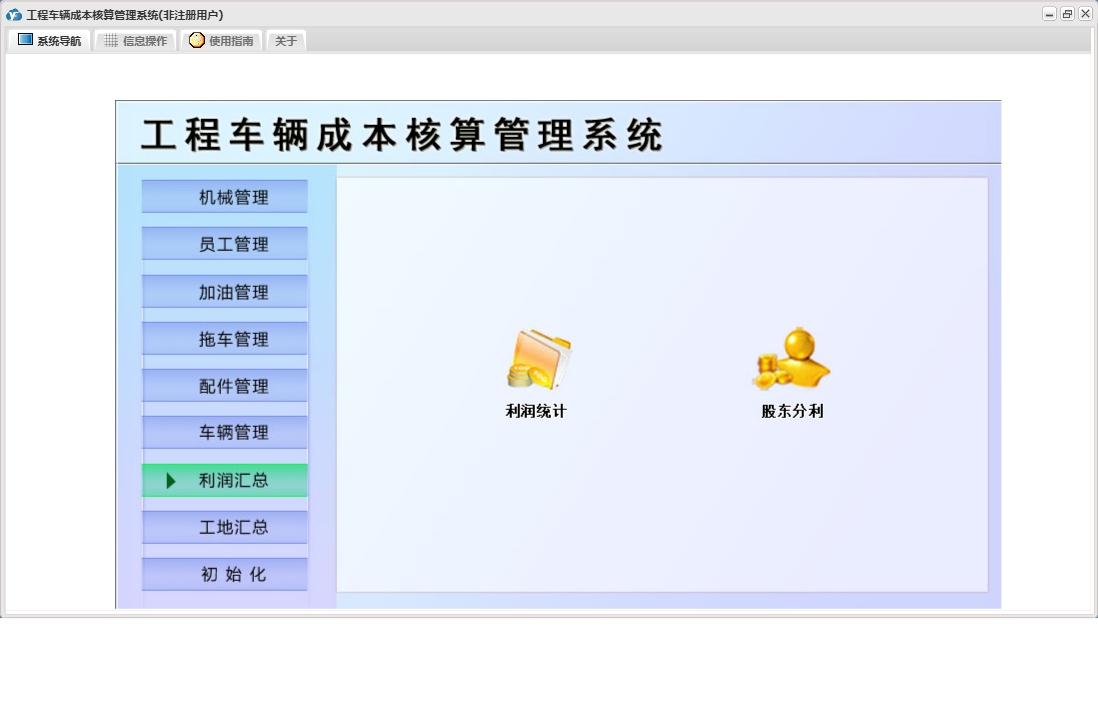Select the highlighted 利润汇总 button
This screenshot has width=1098, height=716.
click(225, 480)
